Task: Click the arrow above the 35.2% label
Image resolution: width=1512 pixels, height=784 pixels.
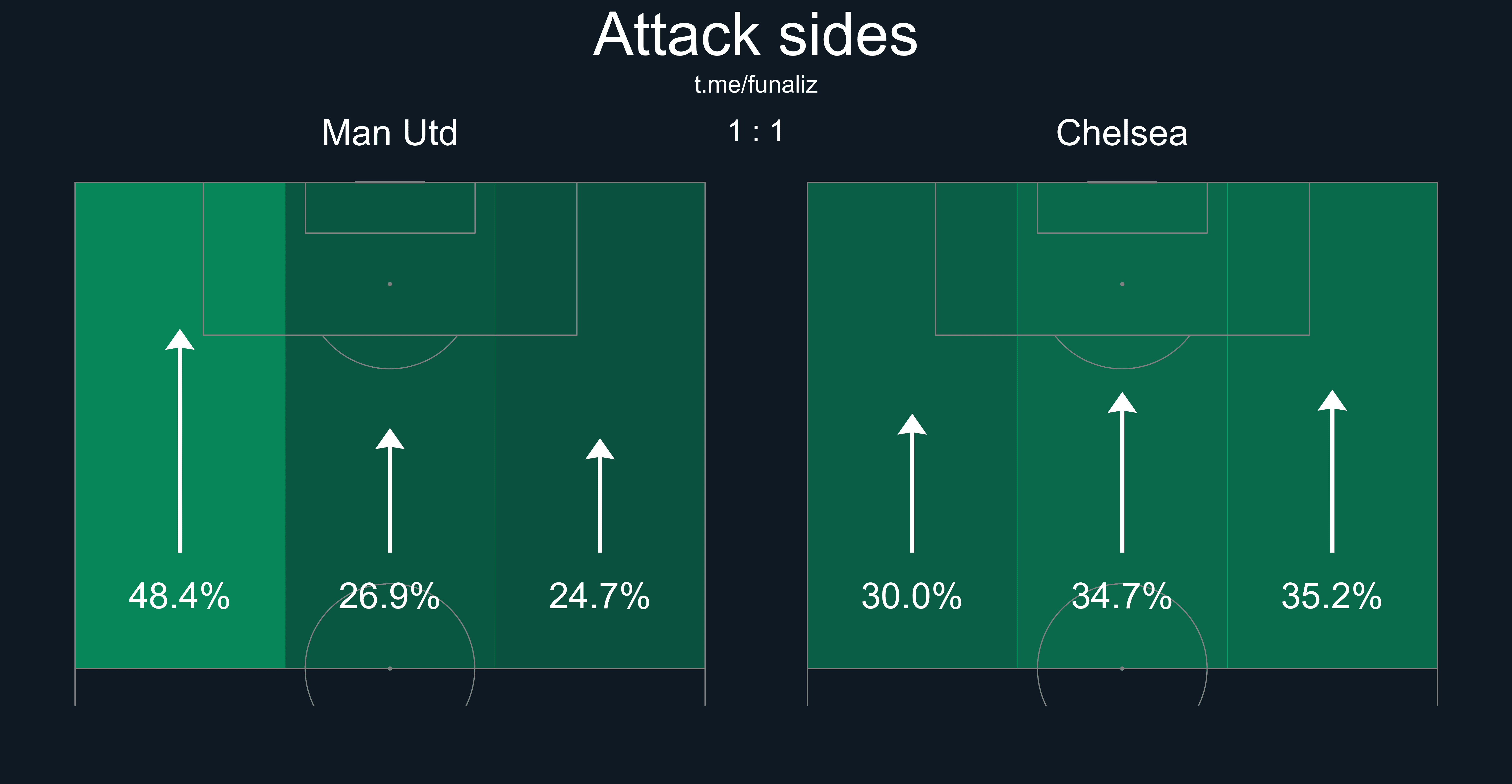Action: [x=1332, y=471]
